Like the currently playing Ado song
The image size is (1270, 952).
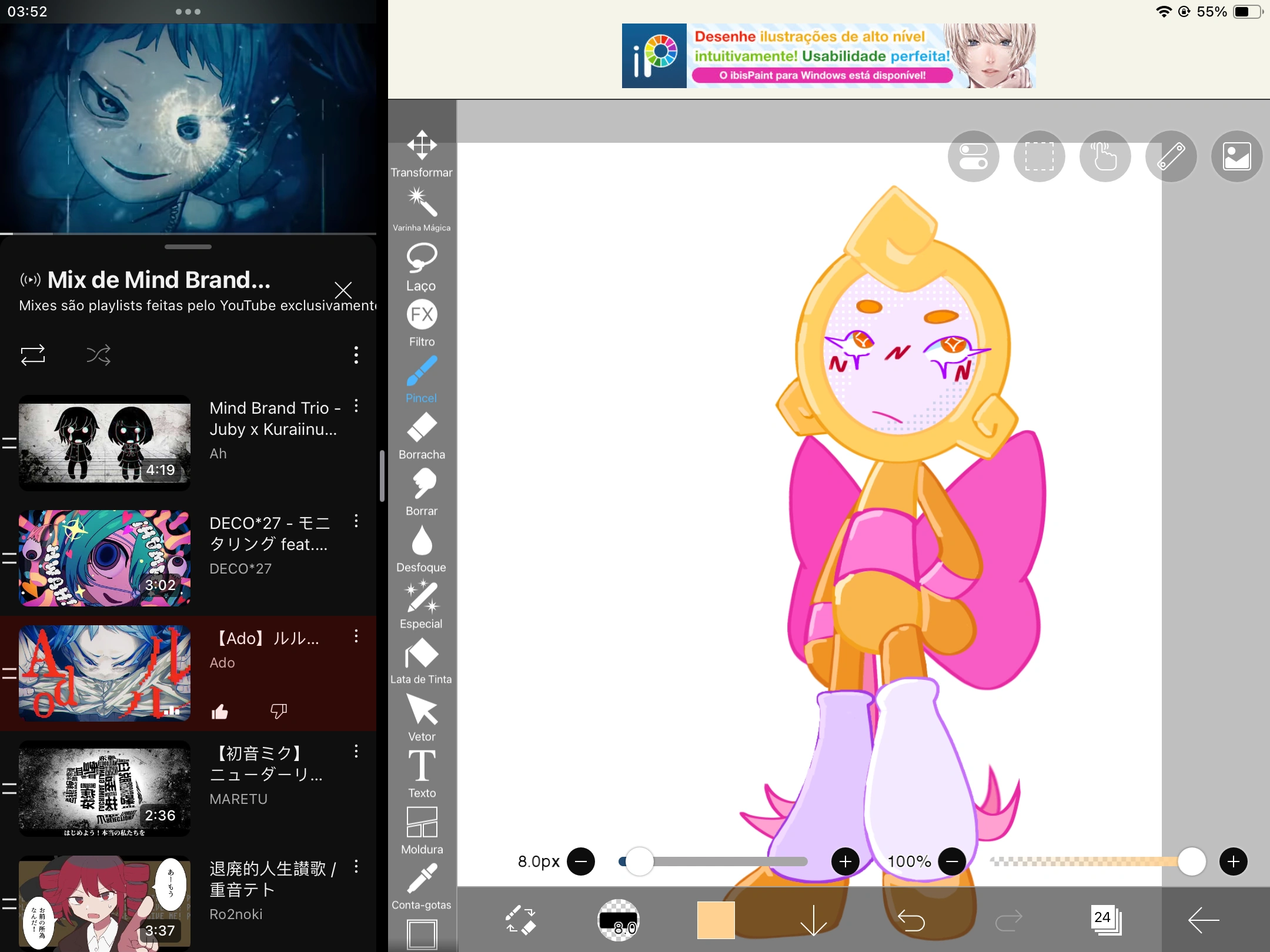pyautogui.click(x=219, y=711)
